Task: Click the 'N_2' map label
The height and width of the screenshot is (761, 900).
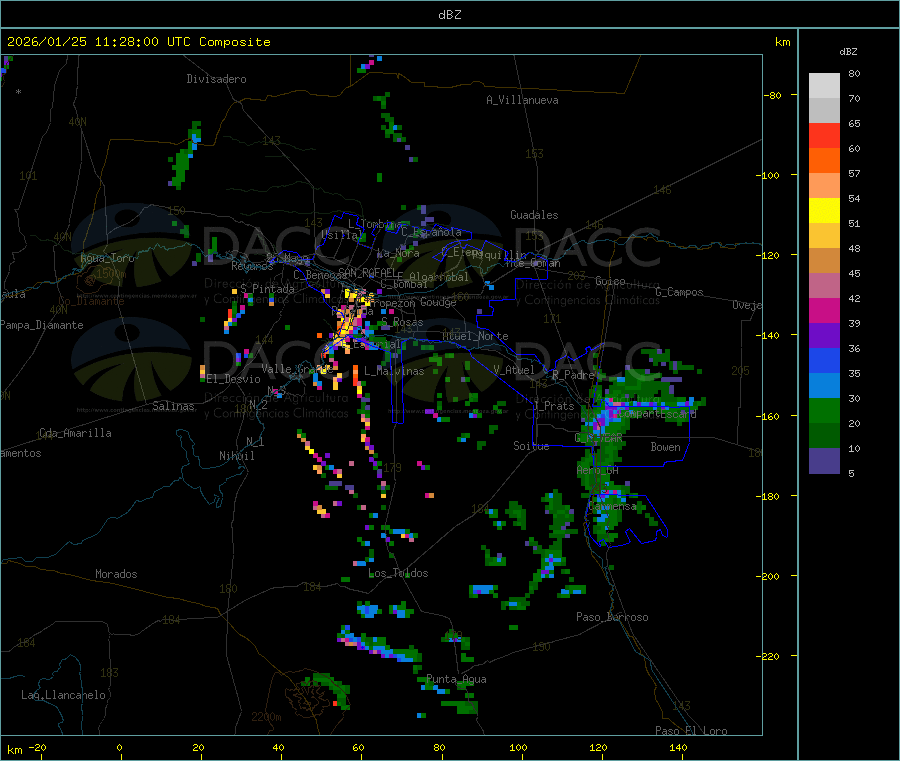Action: [x=258, y=404]
